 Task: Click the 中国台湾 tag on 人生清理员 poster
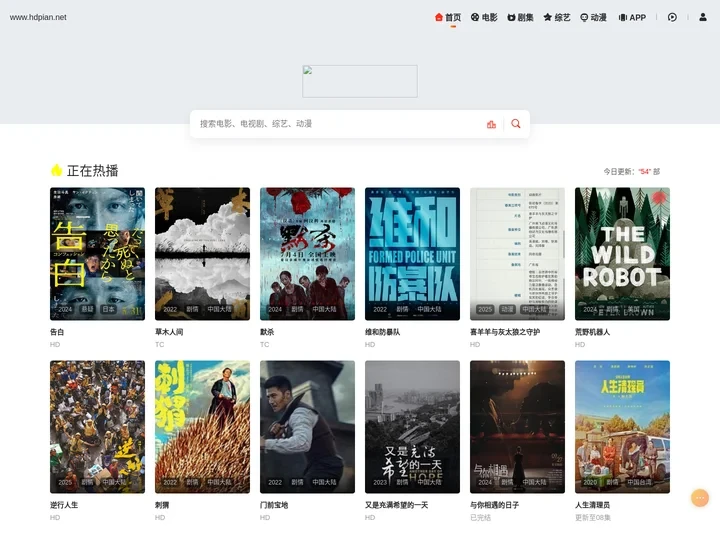point(640,482)
